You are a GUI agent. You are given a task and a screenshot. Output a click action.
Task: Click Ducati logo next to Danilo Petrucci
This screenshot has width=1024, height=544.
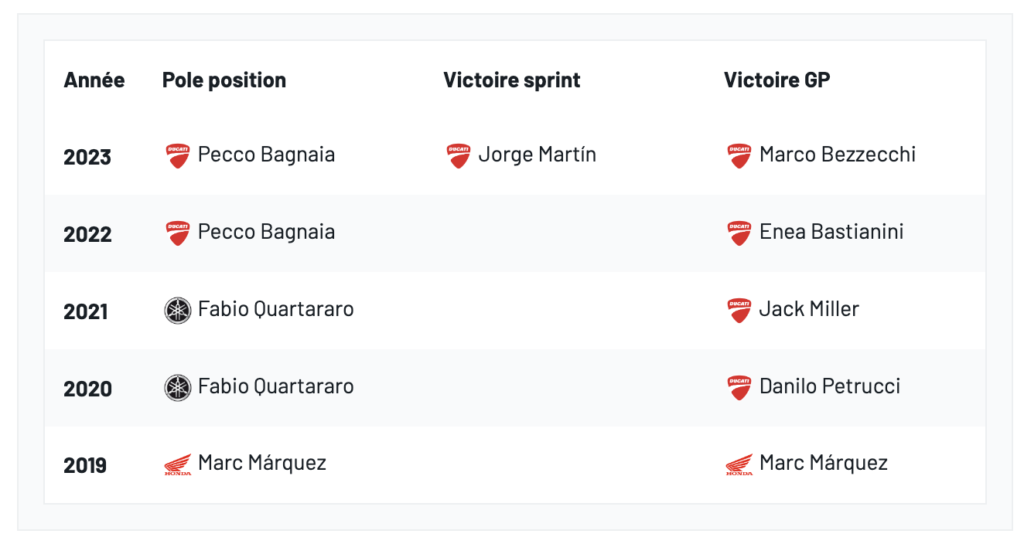[x=739, y=387]
